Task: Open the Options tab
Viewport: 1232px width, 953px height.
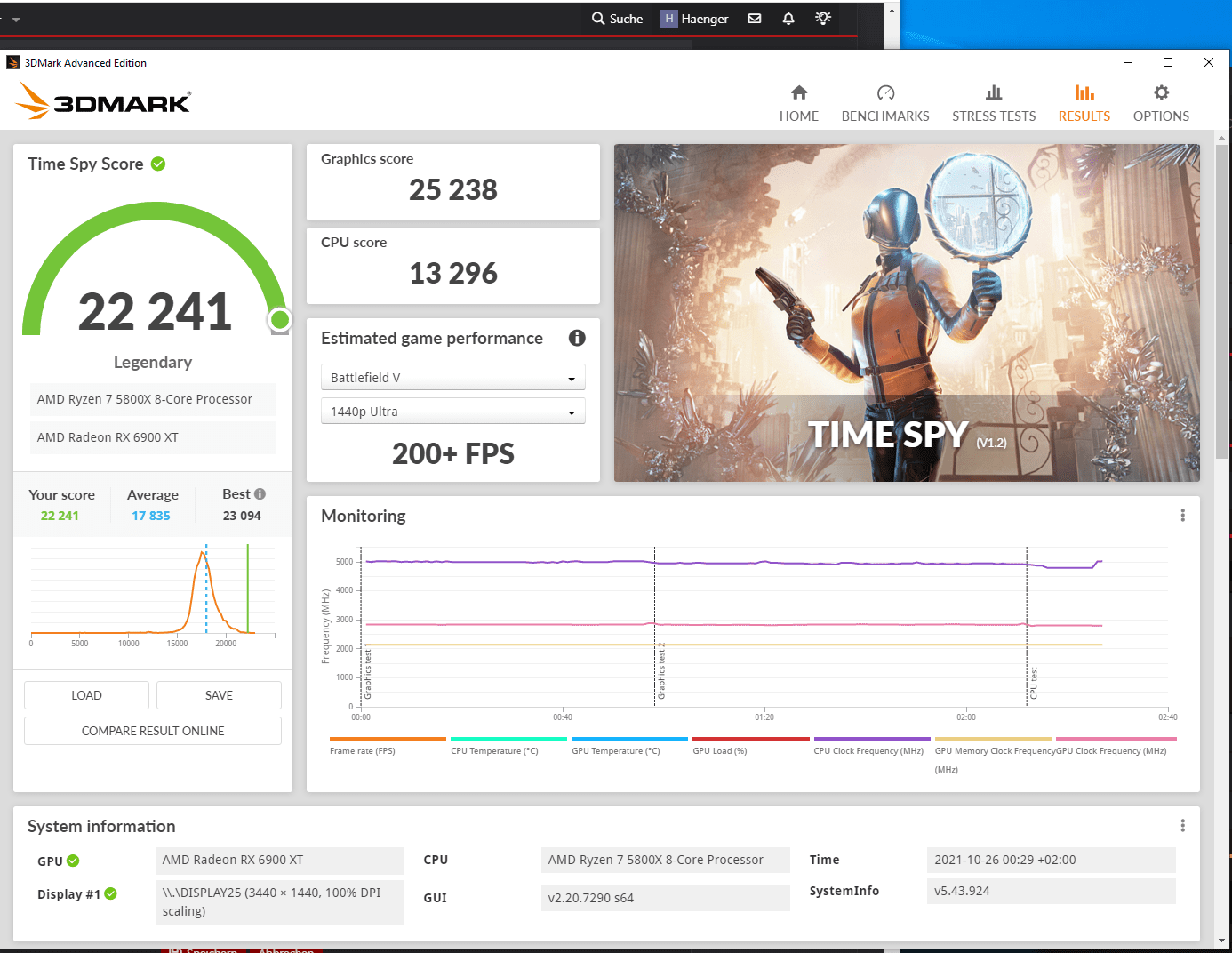Action: coord(1161,104)
